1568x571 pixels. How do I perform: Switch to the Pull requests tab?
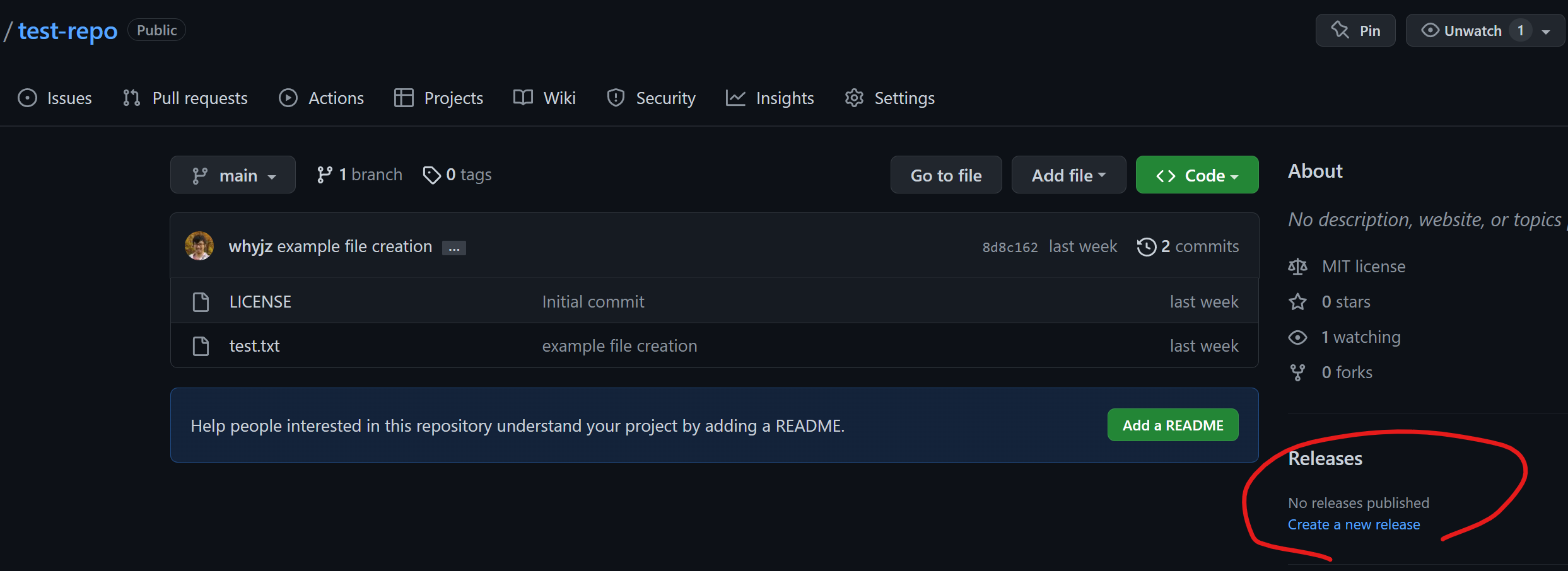pyautogui.click(x=185, y=98)
